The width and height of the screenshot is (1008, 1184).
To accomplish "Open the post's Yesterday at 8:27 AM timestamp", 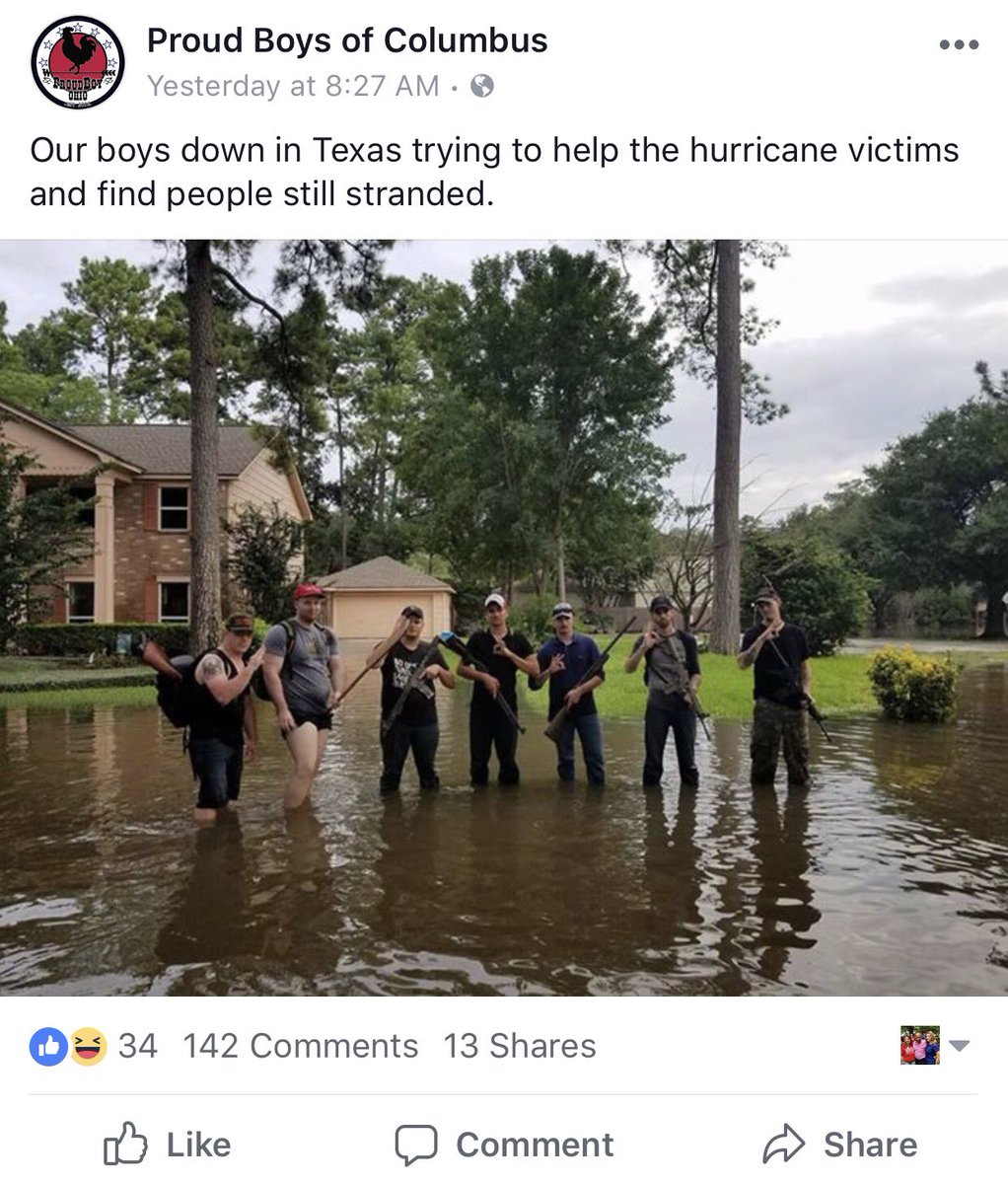I will point(293,86).
